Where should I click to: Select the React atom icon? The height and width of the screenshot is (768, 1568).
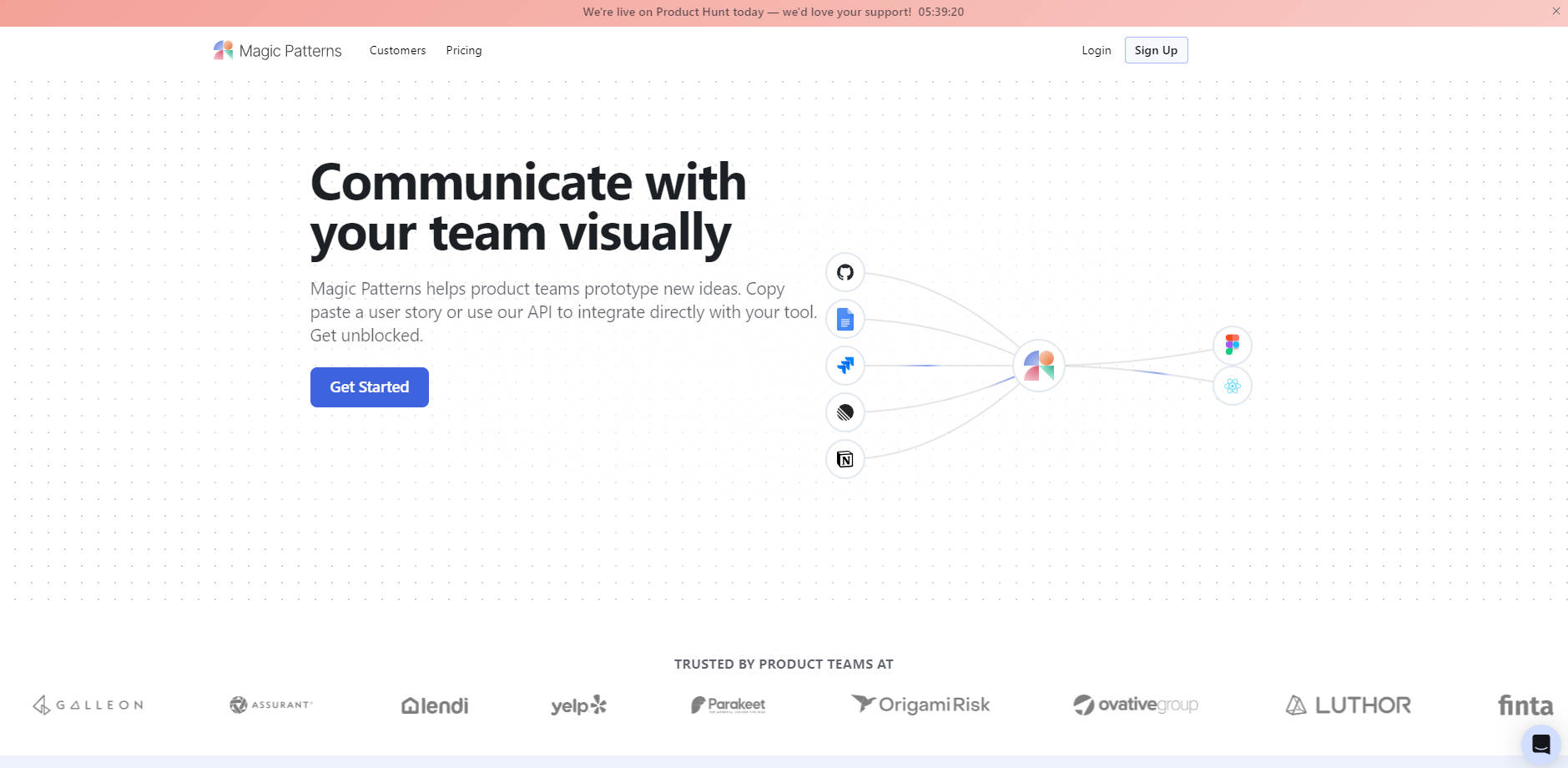pos(1232,386)
